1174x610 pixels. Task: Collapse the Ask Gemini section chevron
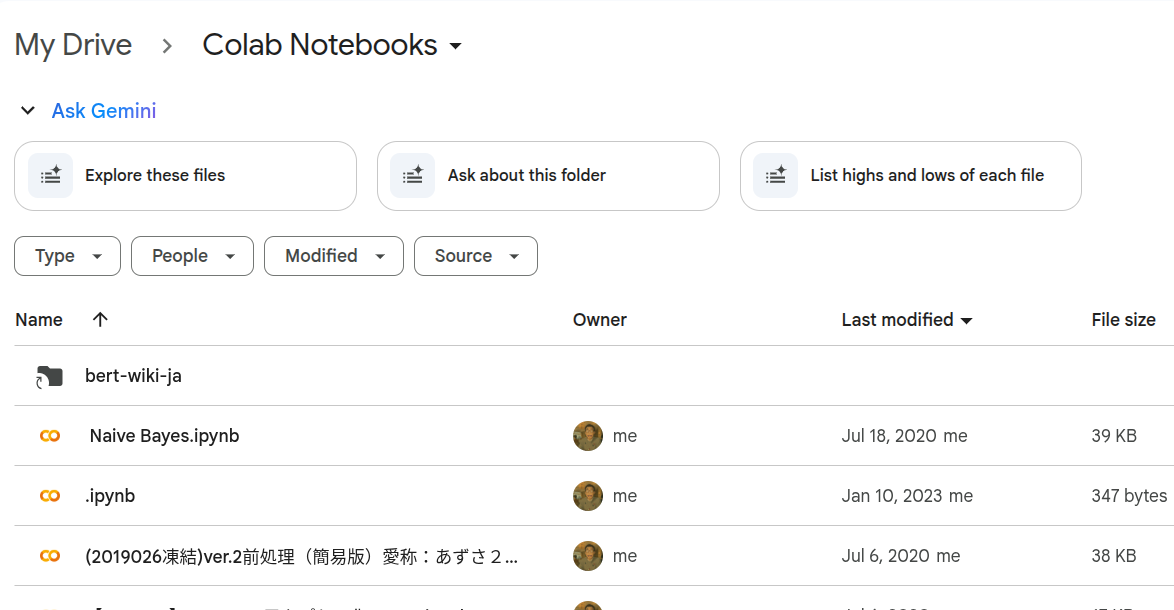(x=28, y=111)
